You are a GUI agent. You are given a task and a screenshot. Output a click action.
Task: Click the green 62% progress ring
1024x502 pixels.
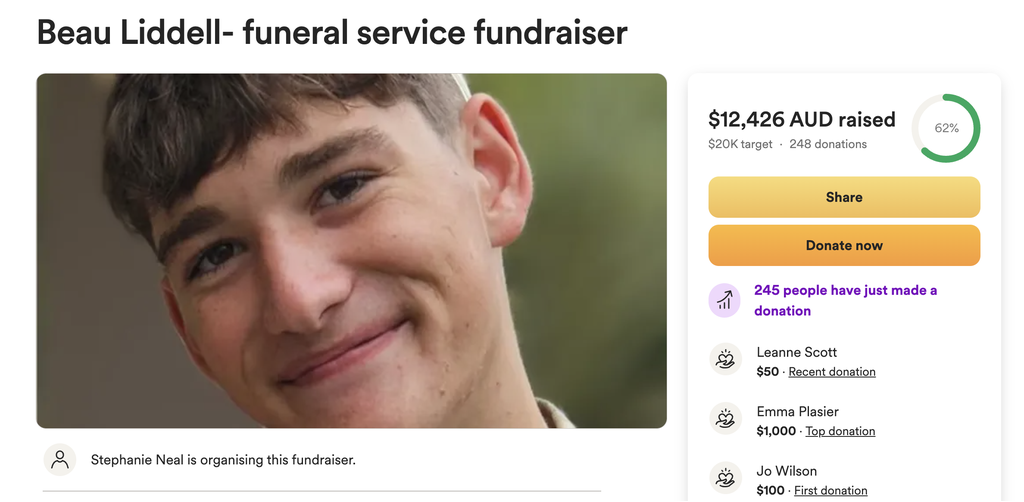946,128
